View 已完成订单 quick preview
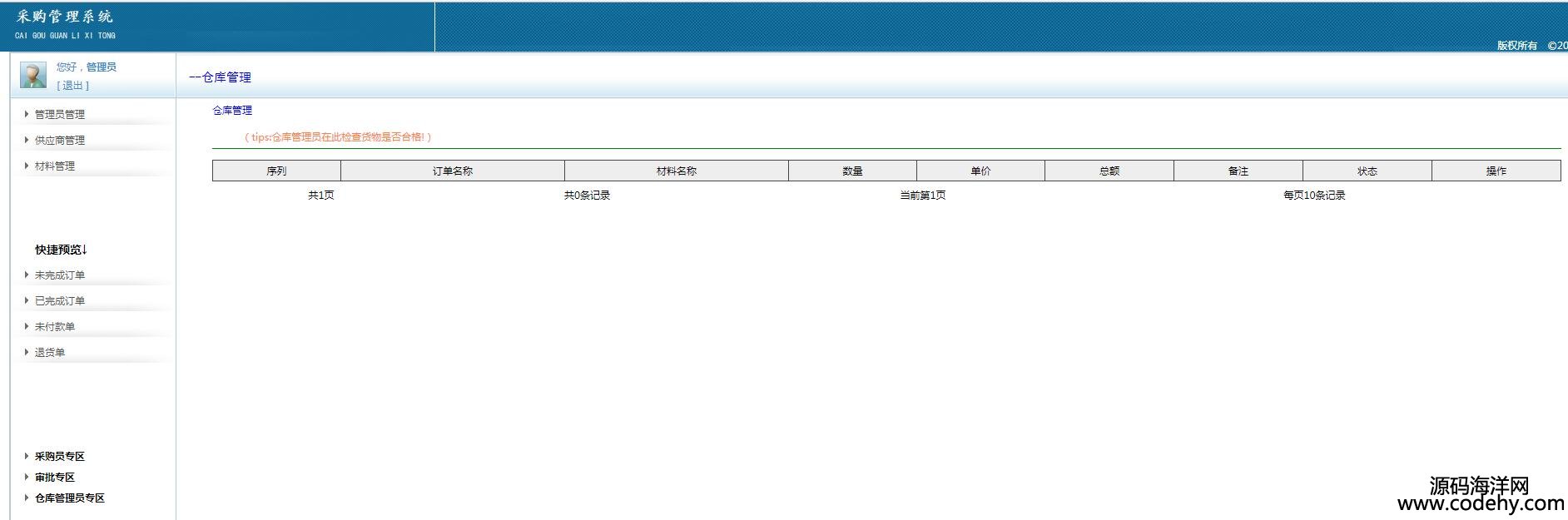This screenshot has height=520, width=1568. tap(60, 301)
